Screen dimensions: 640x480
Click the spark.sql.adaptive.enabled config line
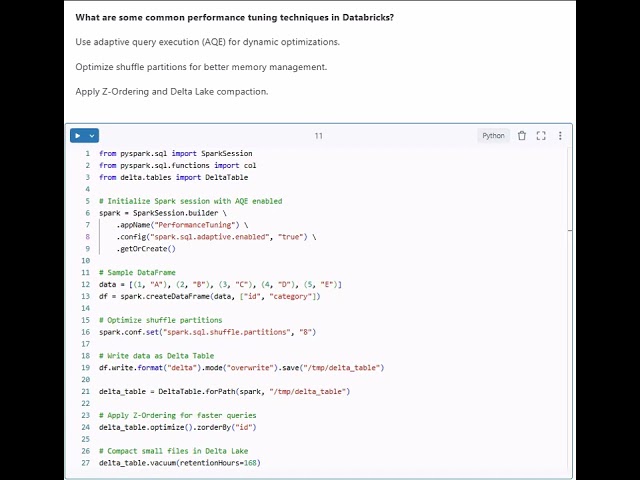tap(216, 237)
